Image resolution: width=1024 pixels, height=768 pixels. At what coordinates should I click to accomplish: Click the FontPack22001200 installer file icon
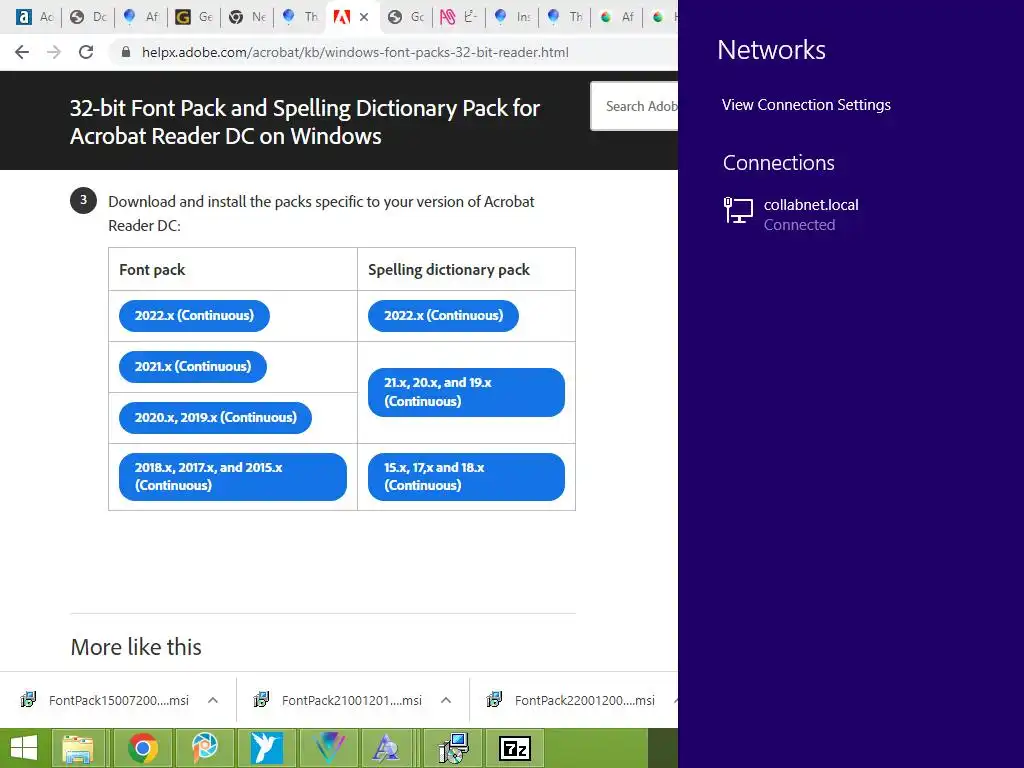coord(494,700)
